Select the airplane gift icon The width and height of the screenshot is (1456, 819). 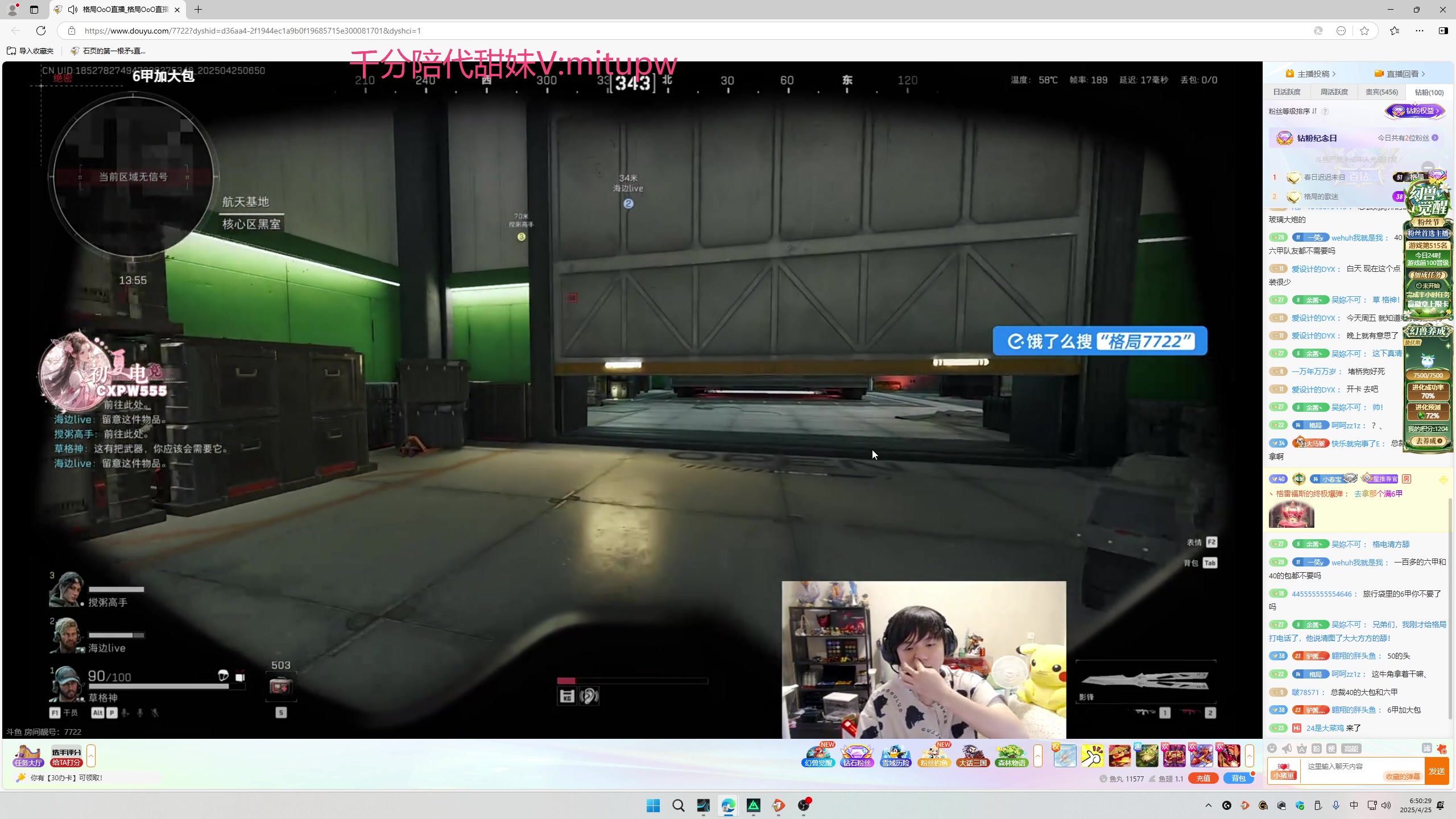tap(1065, 756)
